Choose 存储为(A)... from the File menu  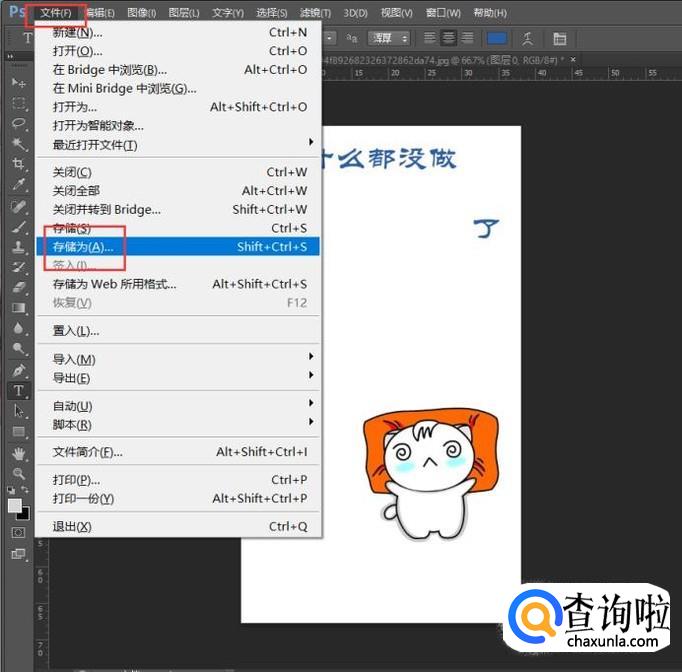[83, 247]
